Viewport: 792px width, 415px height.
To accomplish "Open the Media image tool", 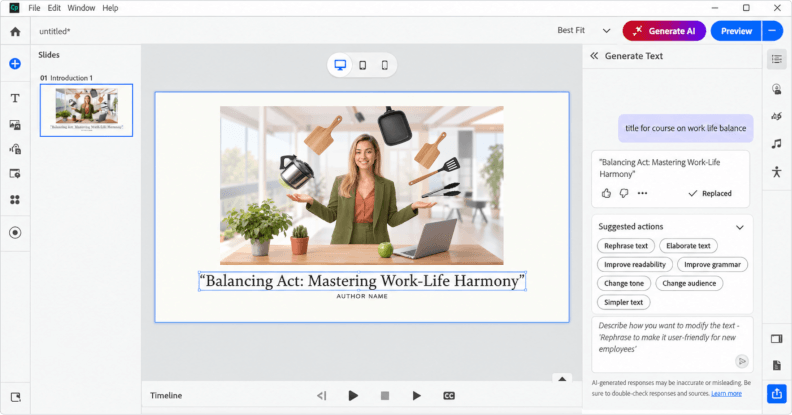I will 15,125.
